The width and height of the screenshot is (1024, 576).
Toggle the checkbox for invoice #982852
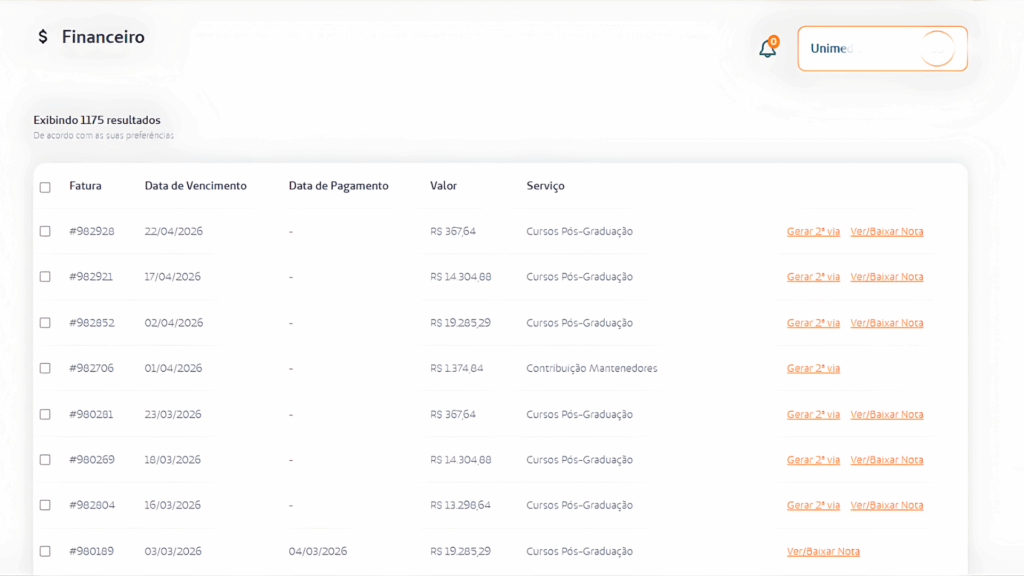click(x=45, y=323)
